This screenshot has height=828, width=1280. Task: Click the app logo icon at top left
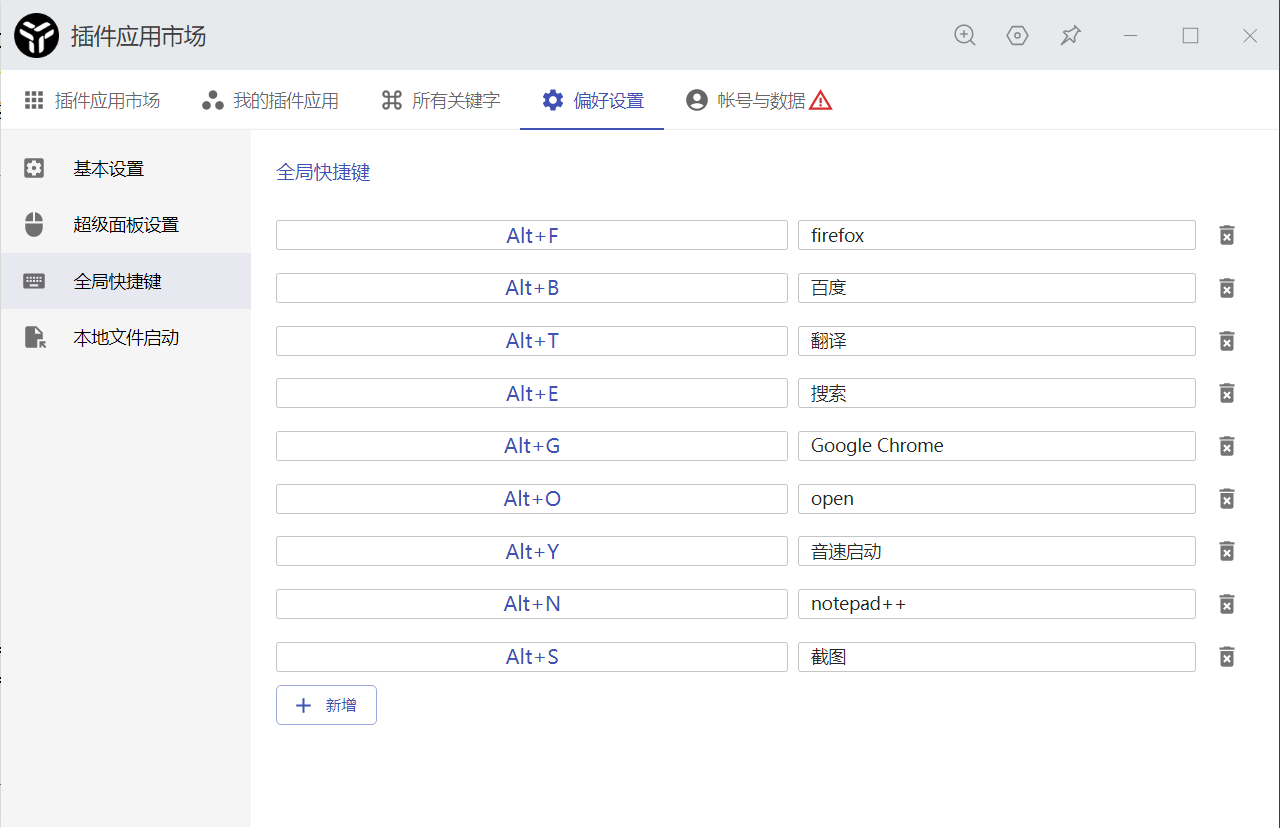coord(36,35)
